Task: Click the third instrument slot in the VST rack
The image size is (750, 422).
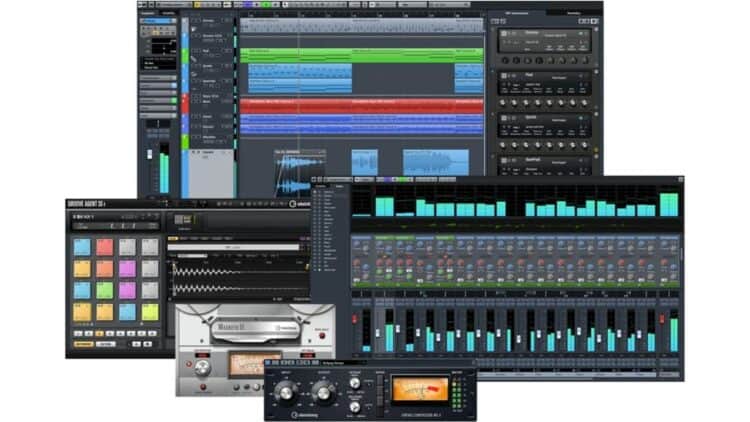Action: coord(544,125)
